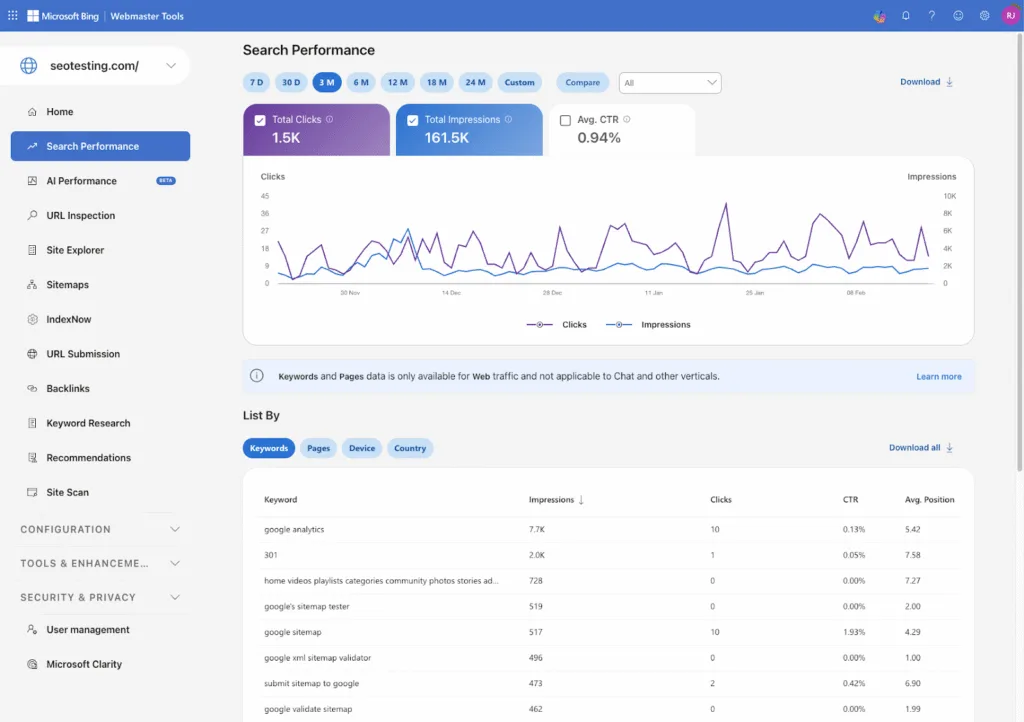Viewport: 1024px width, 722px height.
Task: Switch to the Pages list tab
Action: click(x=318, y=448)
